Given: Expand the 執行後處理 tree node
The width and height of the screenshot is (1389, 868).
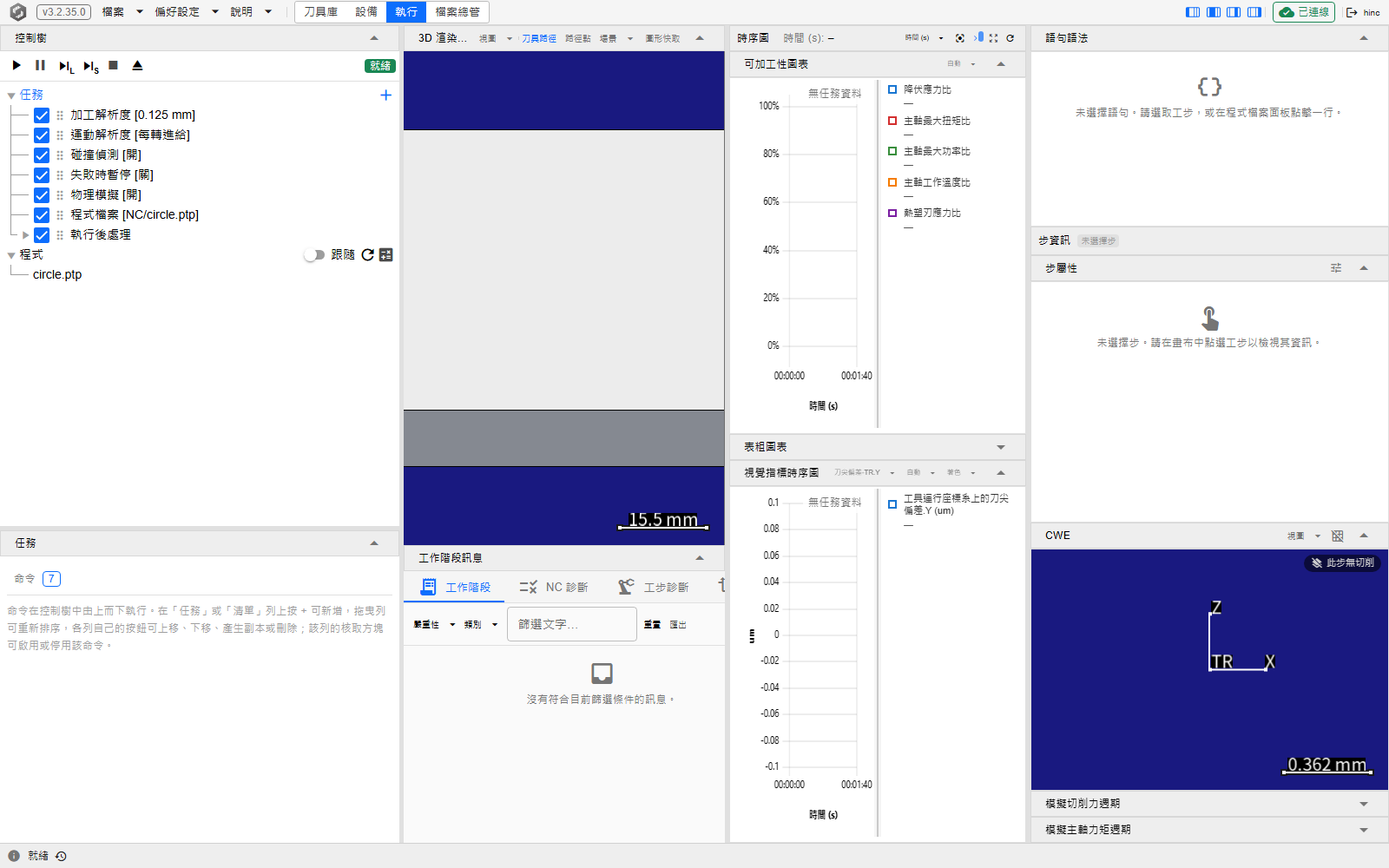Looking at the screenshot, I should pos(25,235).
